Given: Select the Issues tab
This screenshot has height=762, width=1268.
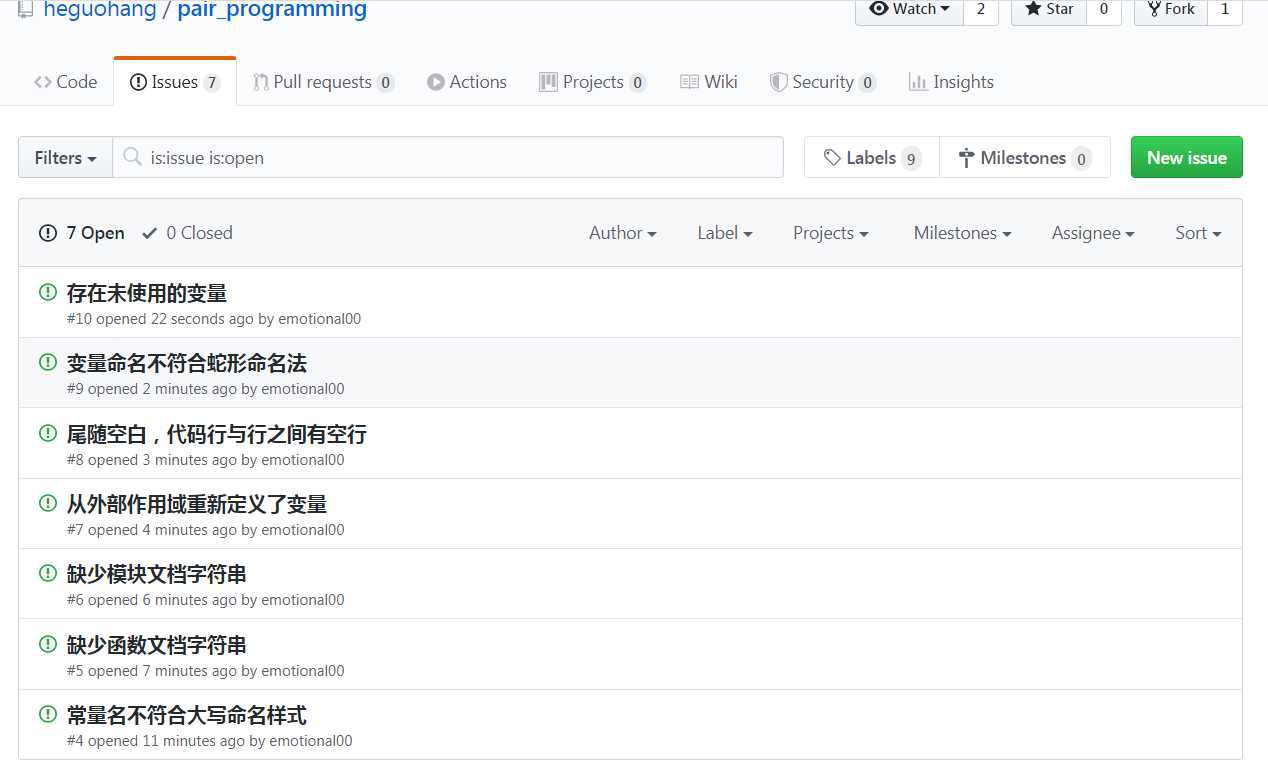Looking at the screenshot, I should click(175, 82).
